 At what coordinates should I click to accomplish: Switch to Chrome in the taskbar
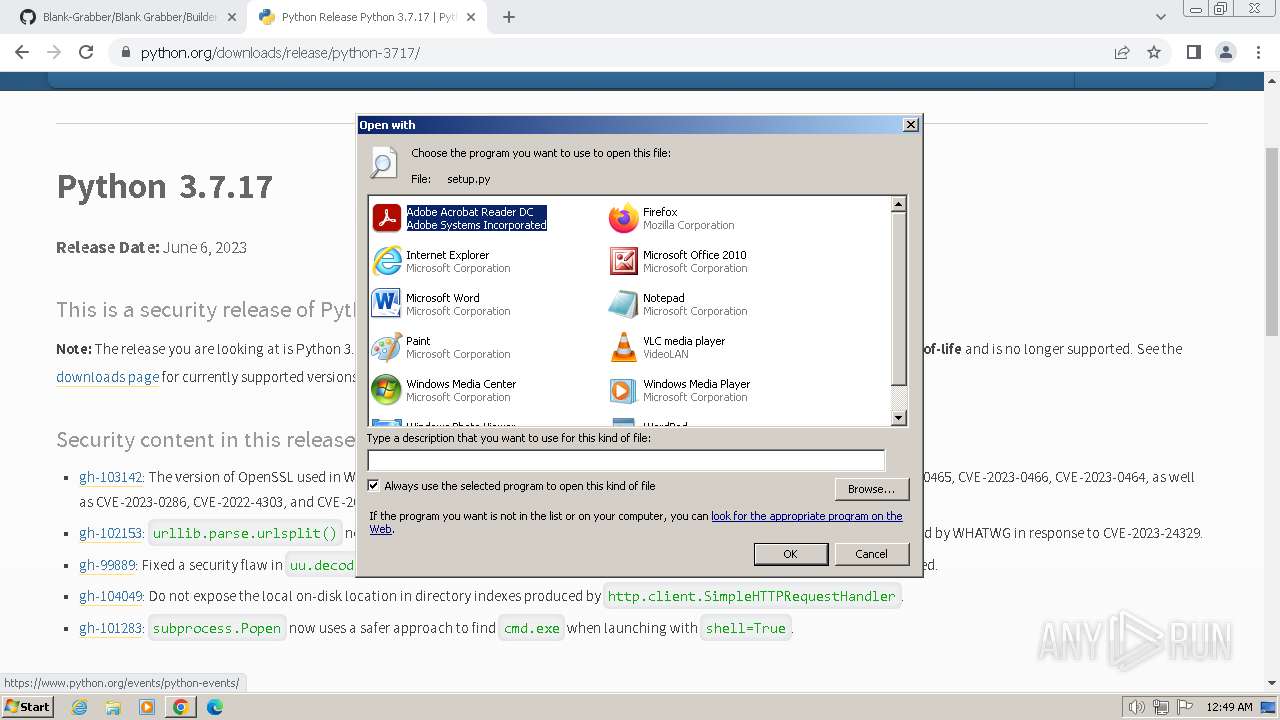pyautogui.click(x=180, y=707)
